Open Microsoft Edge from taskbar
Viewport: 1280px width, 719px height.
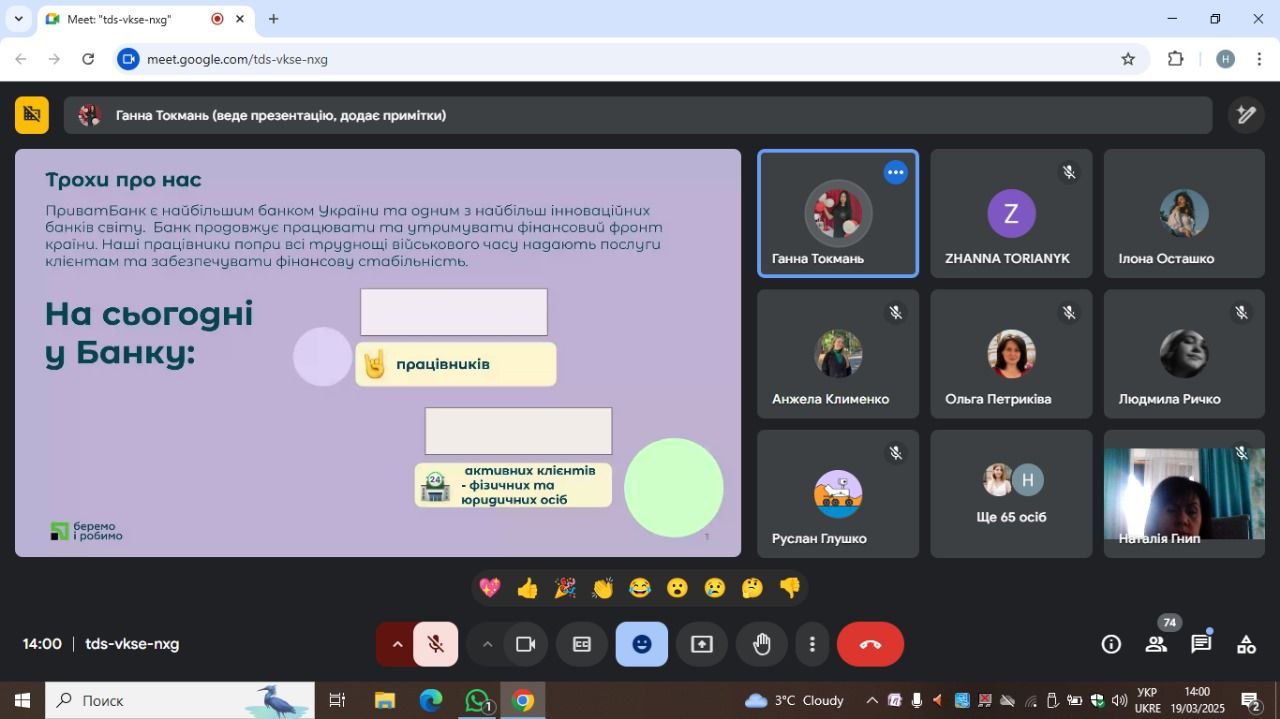coord(431,700)
